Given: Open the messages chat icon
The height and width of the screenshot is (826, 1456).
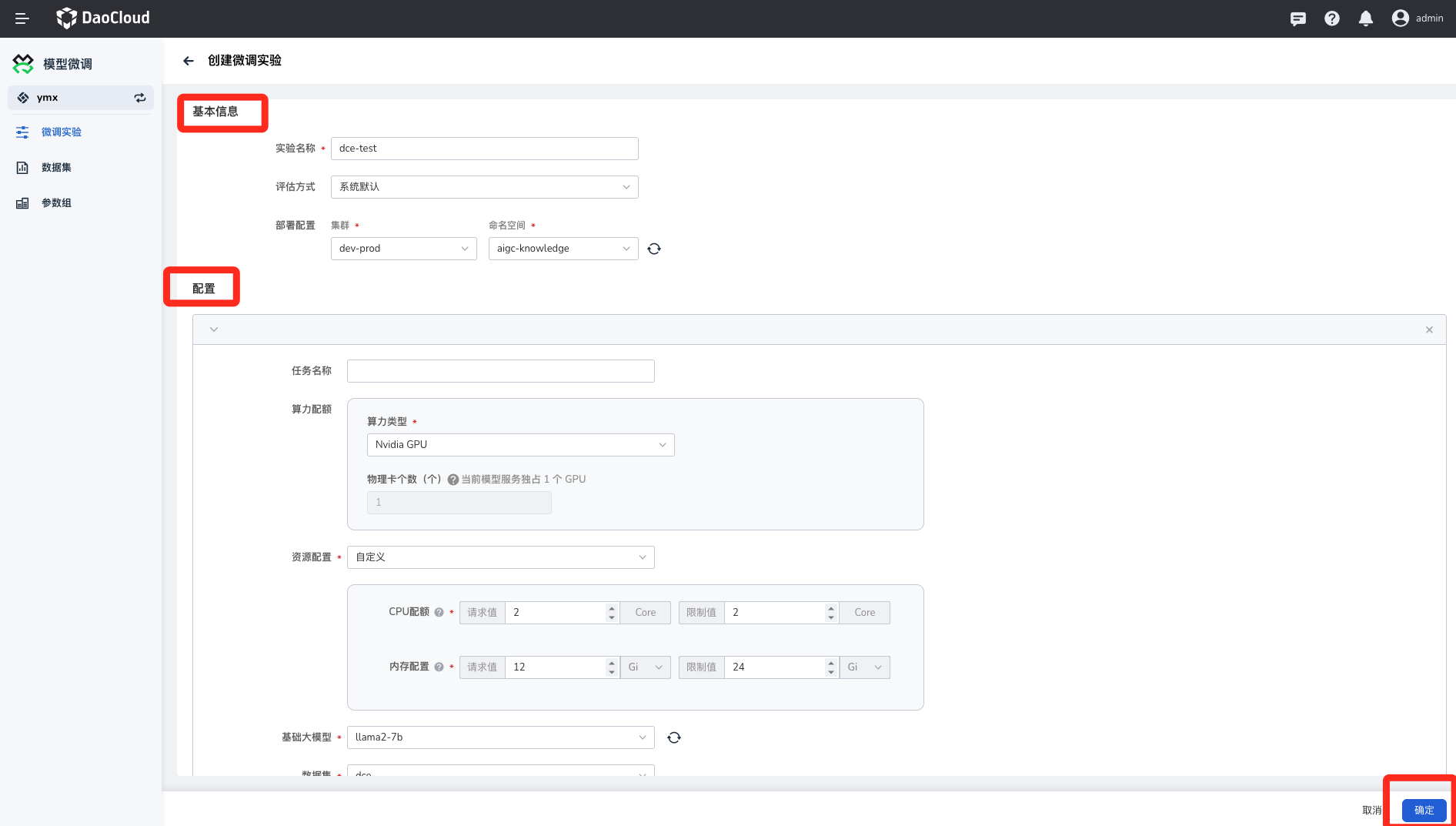Looking at the screenshot, I should (1298, 18).
